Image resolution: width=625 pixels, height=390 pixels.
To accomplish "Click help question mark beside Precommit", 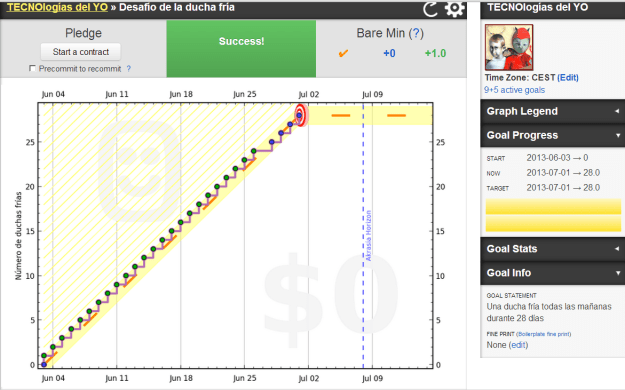I will 129,69.
